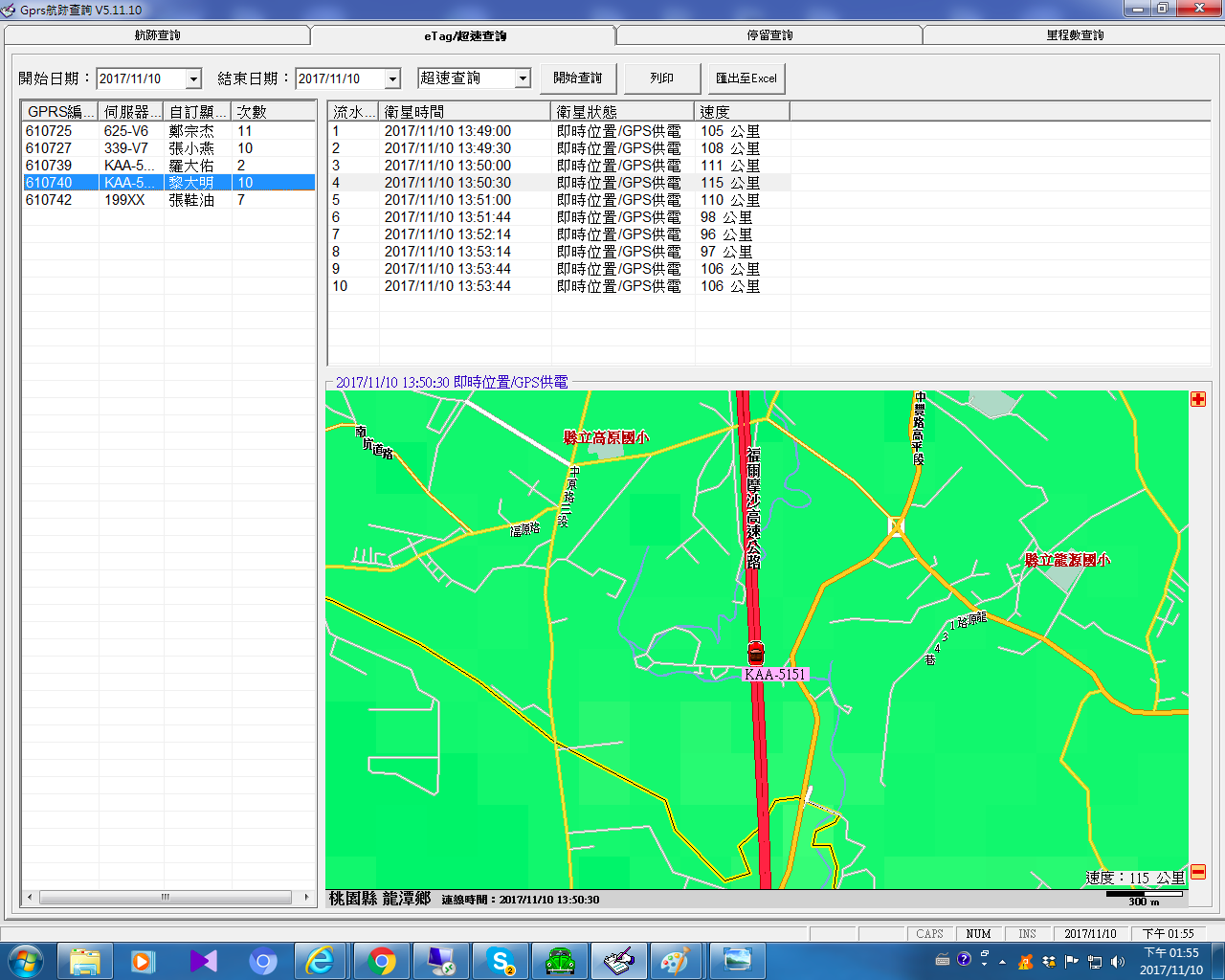Select record 8 at 13:53:14
Image resolution: width=1225 pixels, height=980 pixels.
click(x=560, y=252)
